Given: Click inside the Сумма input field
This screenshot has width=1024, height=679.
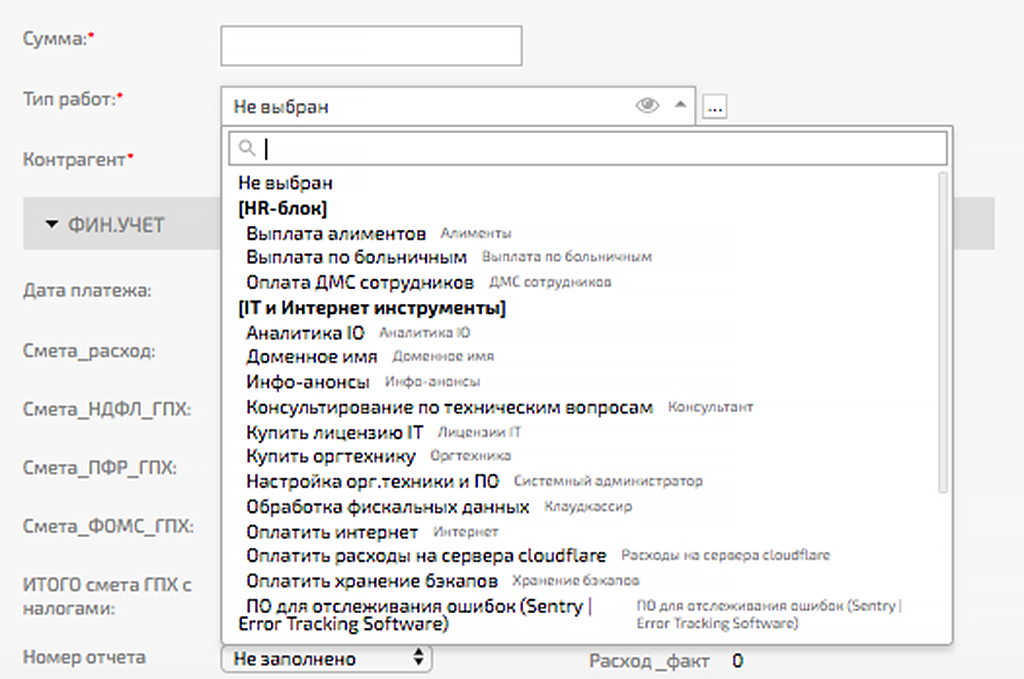Looking at the screenshot, I should click(370, 45).
